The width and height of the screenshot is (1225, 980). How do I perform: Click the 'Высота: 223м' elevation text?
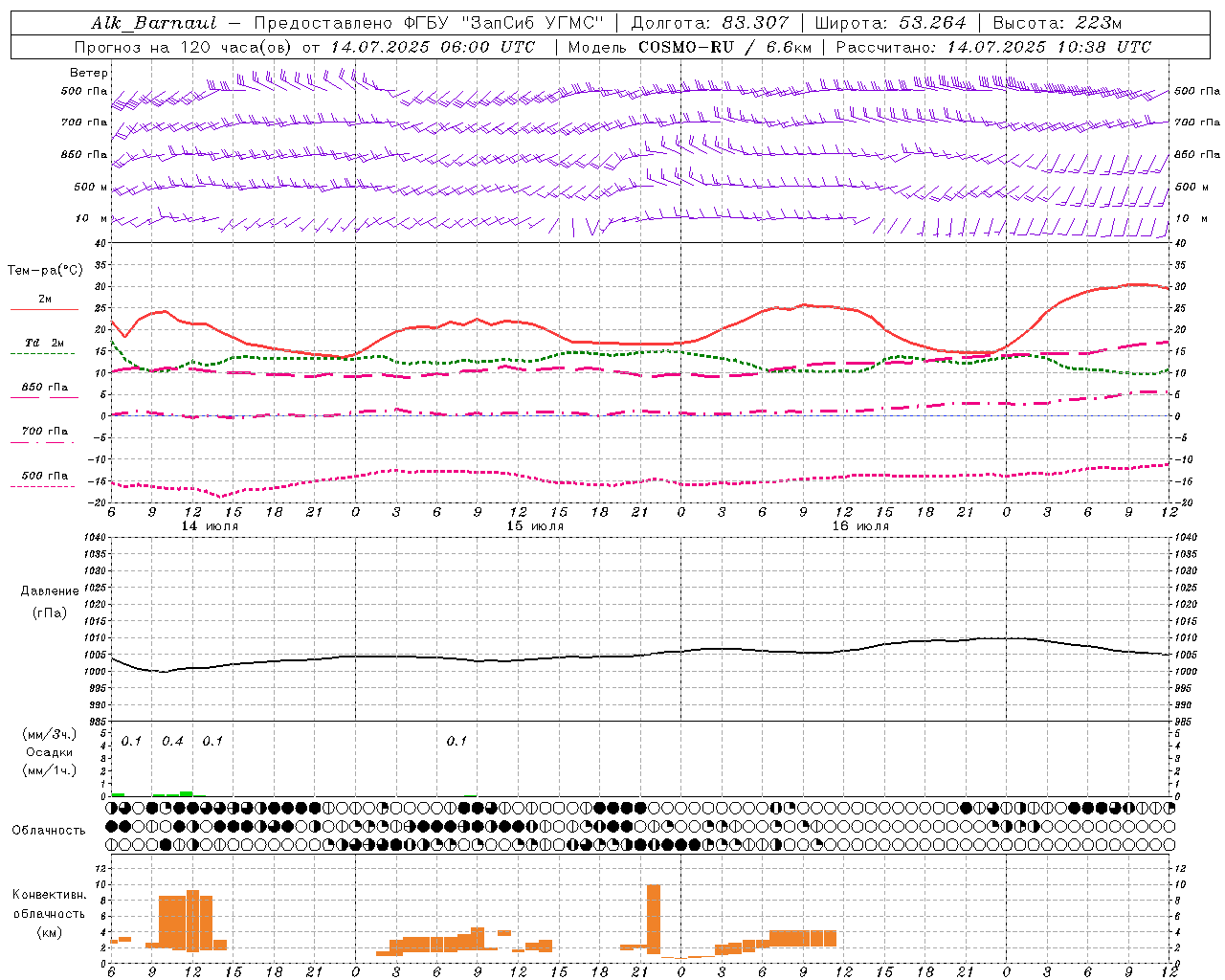click(x=1057, y=24)
